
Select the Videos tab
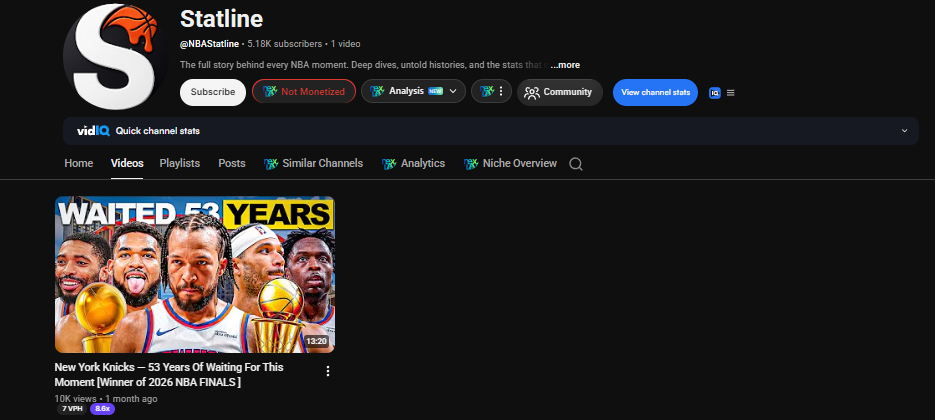pos(127,163)
